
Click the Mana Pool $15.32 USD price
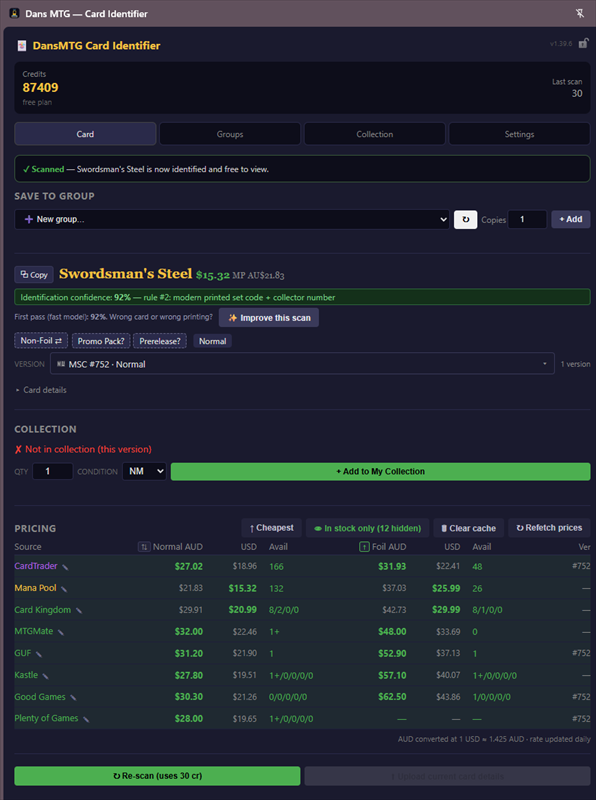[x=242, y=588]
